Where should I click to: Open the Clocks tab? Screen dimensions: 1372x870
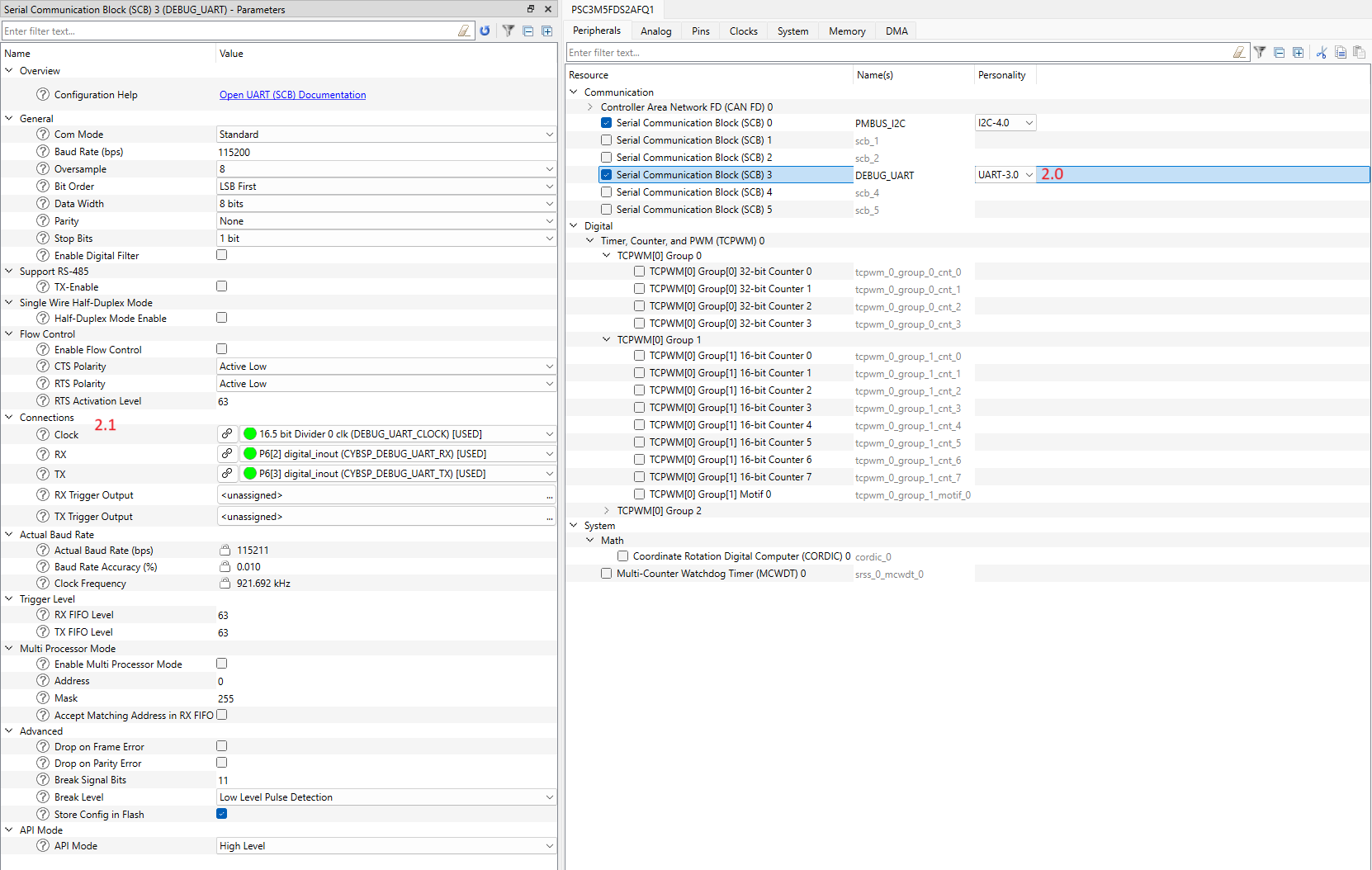click(x=743, y=31)
